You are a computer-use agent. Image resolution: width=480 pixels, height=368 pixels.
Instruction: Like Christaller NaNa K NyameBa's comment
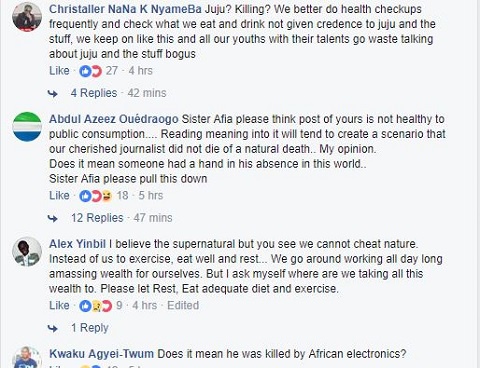[59, 71]
